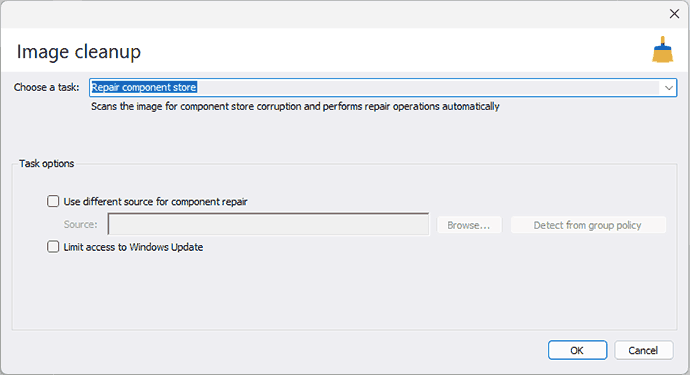Click Detect from group policy button

[x=588, y=225]
